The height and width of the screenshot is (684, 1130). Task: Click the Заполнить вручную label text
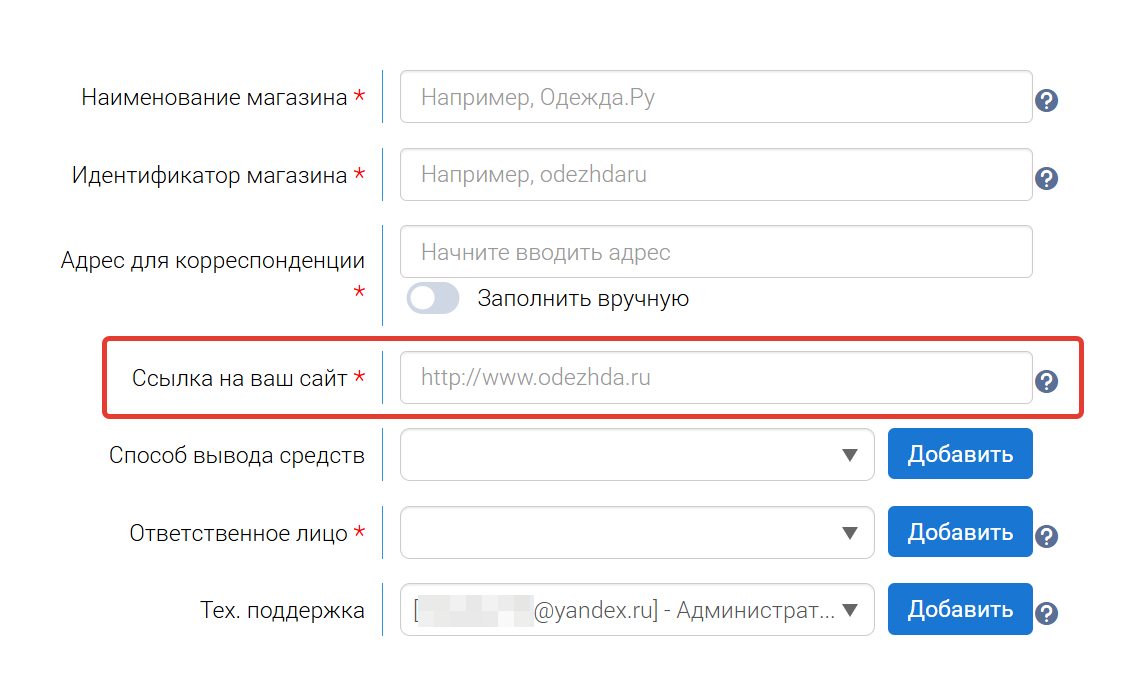(x=583, y=298)
